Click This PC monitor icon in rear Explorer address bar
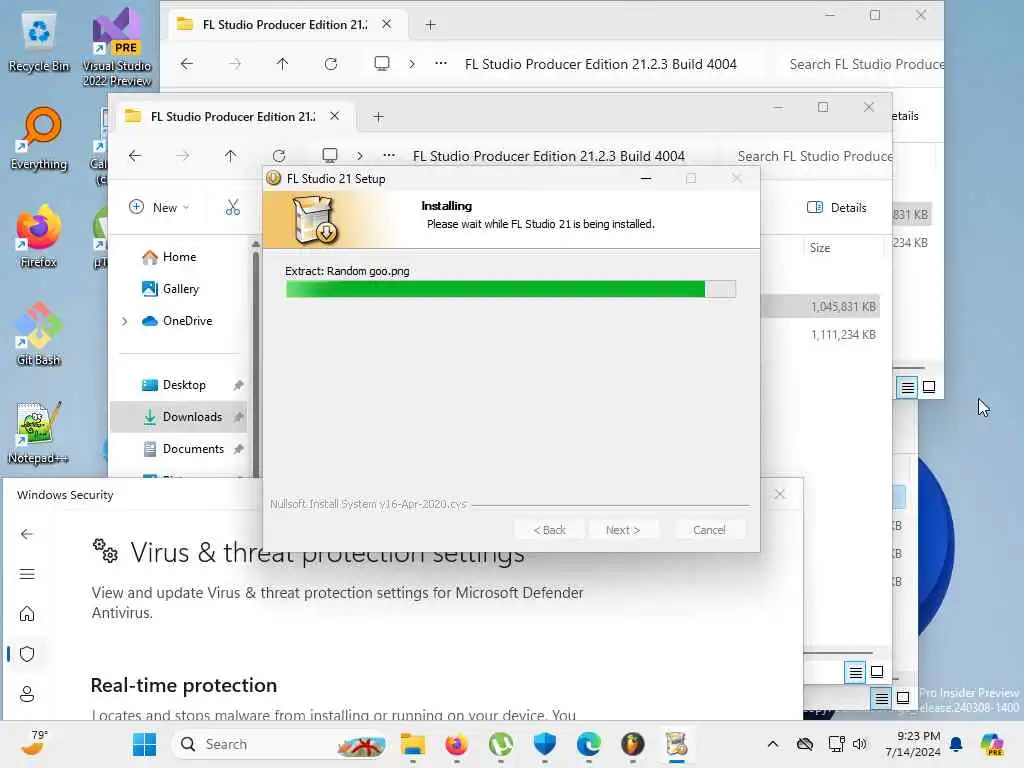 pos(382,63)
